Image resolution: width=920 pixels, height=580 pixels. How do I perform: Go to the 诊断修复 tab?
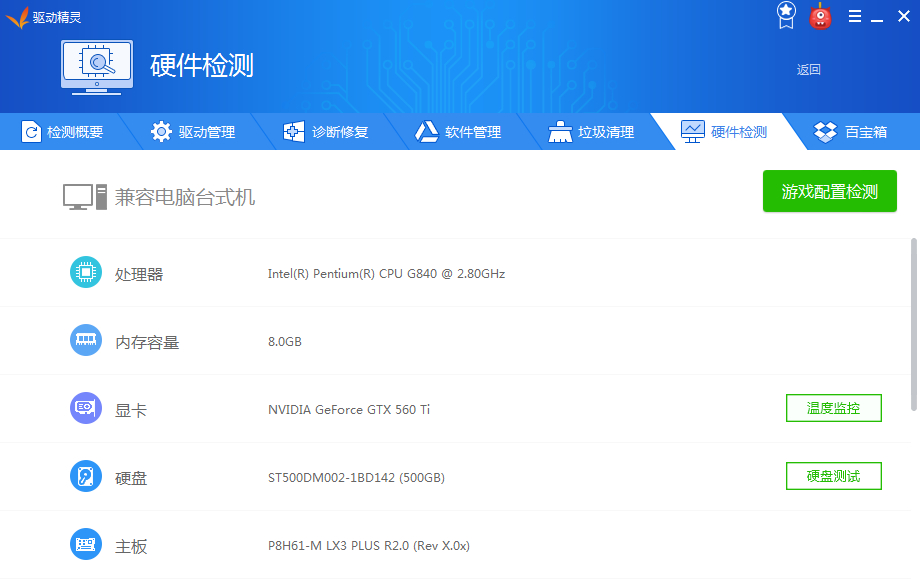326,132
